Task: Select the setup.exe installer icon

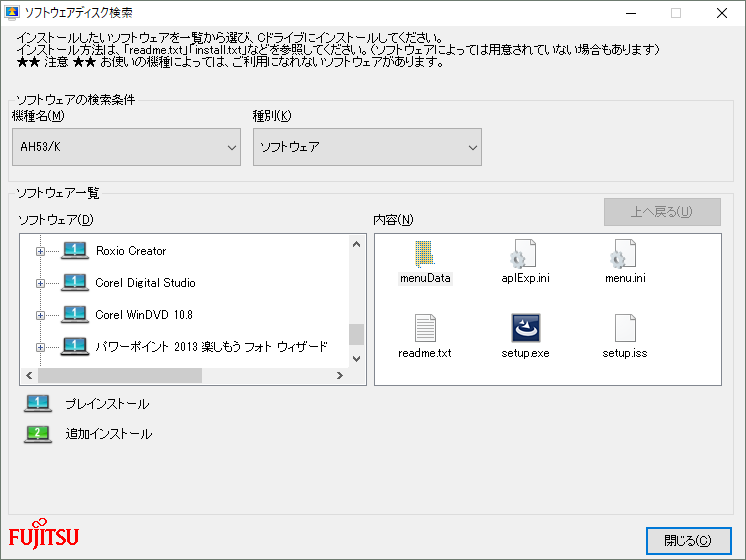Action: tap(525, 328)
